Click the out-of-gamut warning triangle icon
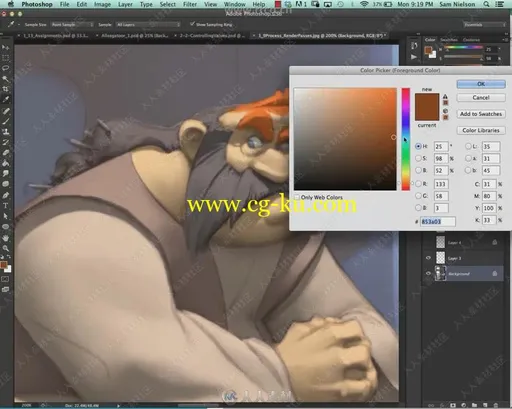The image size is (512, 409). coord(445,96)
